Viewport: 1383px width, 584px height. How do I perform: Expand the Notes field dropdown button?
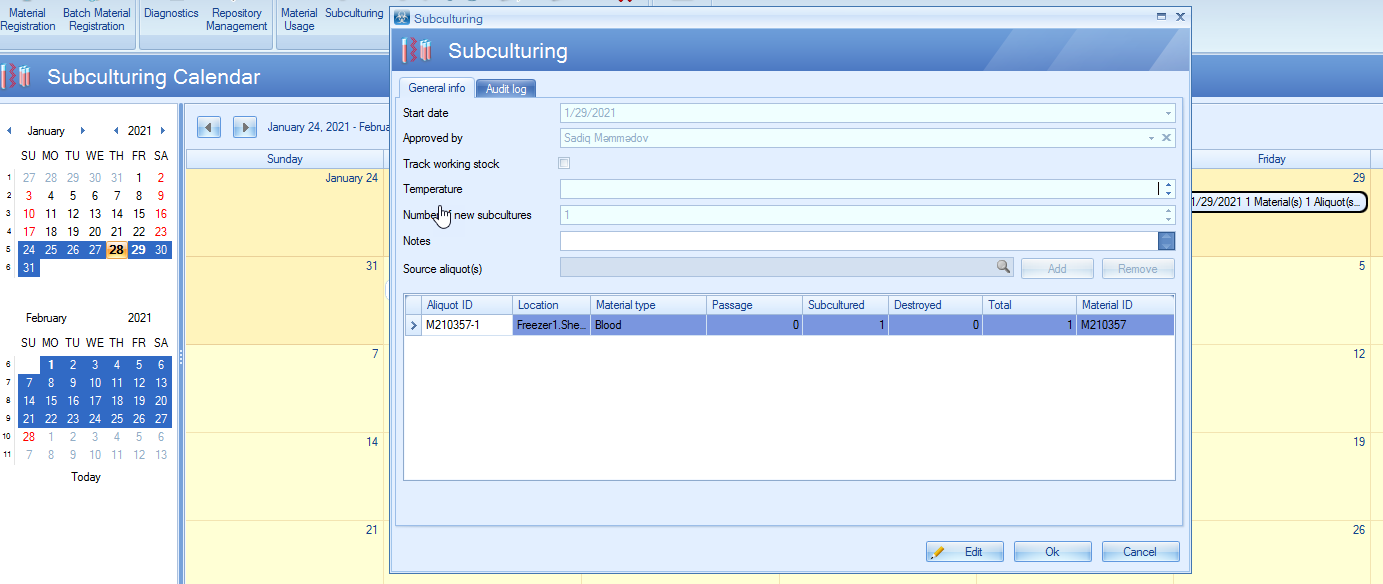click(x=1166, y=240)
